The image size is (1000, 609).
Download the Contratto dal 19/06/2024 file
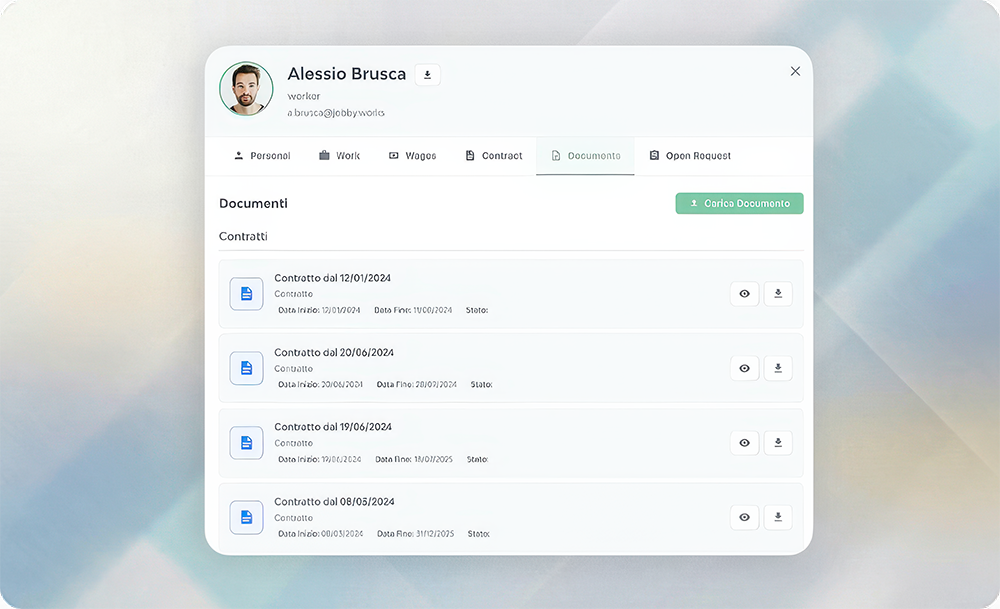coord(778,442)
